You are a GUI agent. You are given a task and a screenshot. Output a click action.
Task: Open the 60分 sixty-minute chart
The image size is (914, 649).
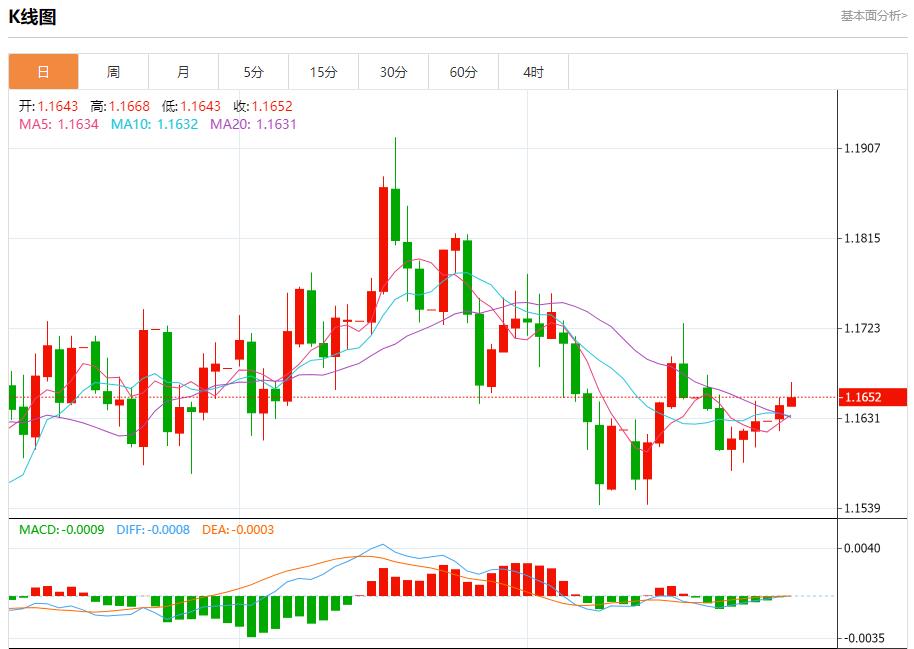point(464,71)
